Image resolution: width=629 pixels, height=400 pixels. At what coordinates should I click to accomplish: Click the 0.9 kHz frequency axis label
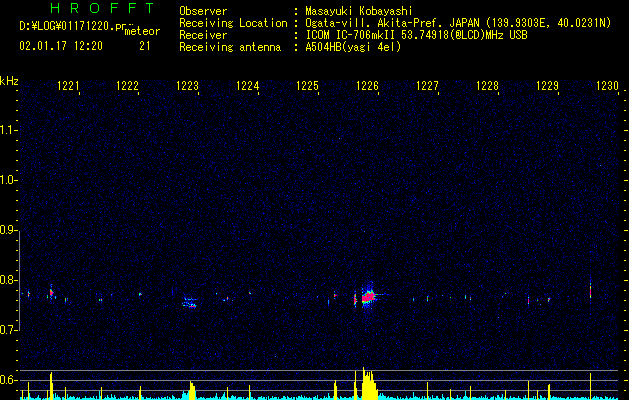click(x=9, y=230)
